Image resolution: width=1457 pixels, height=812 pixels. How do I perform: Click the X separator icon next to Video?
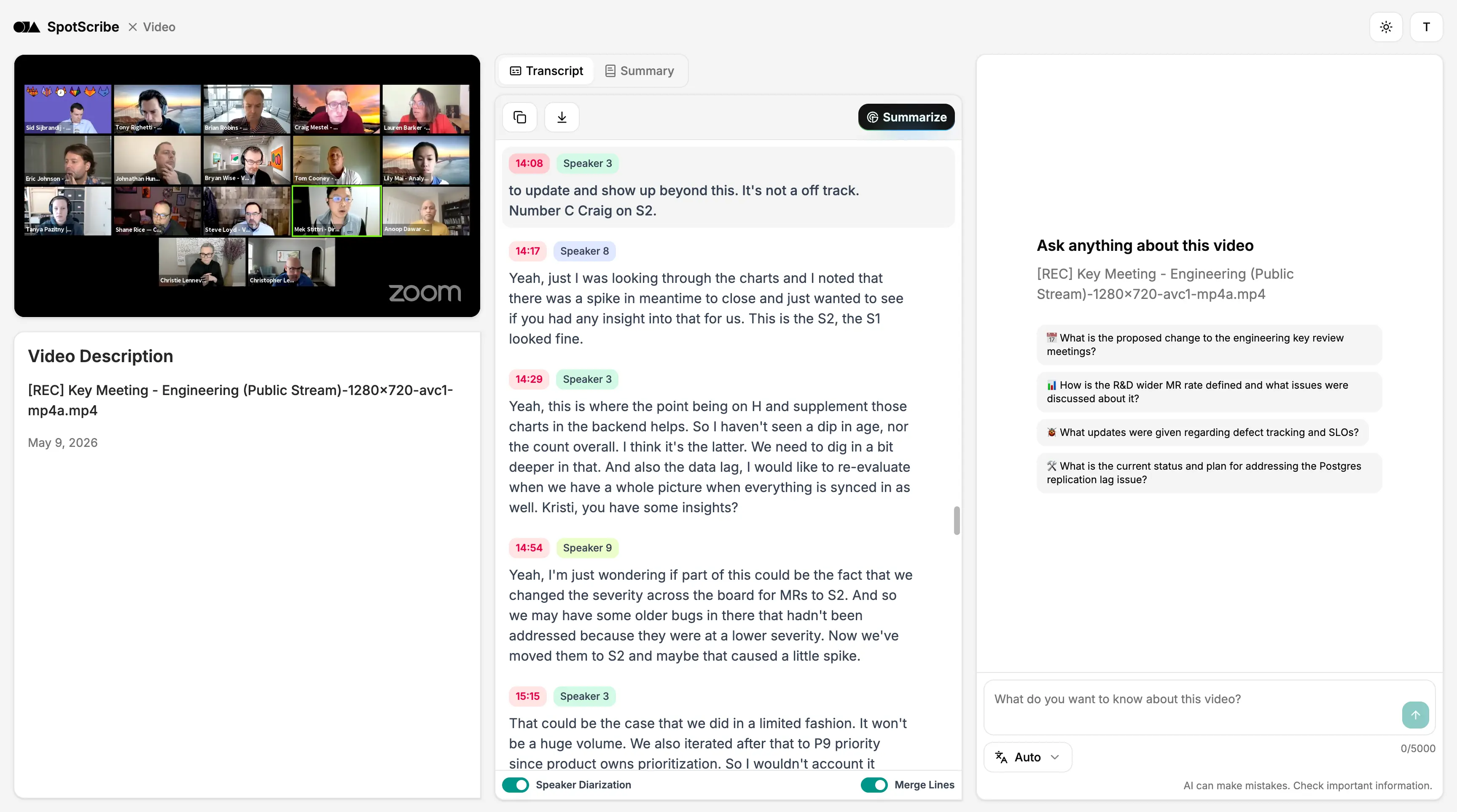(x=132, y=27)
